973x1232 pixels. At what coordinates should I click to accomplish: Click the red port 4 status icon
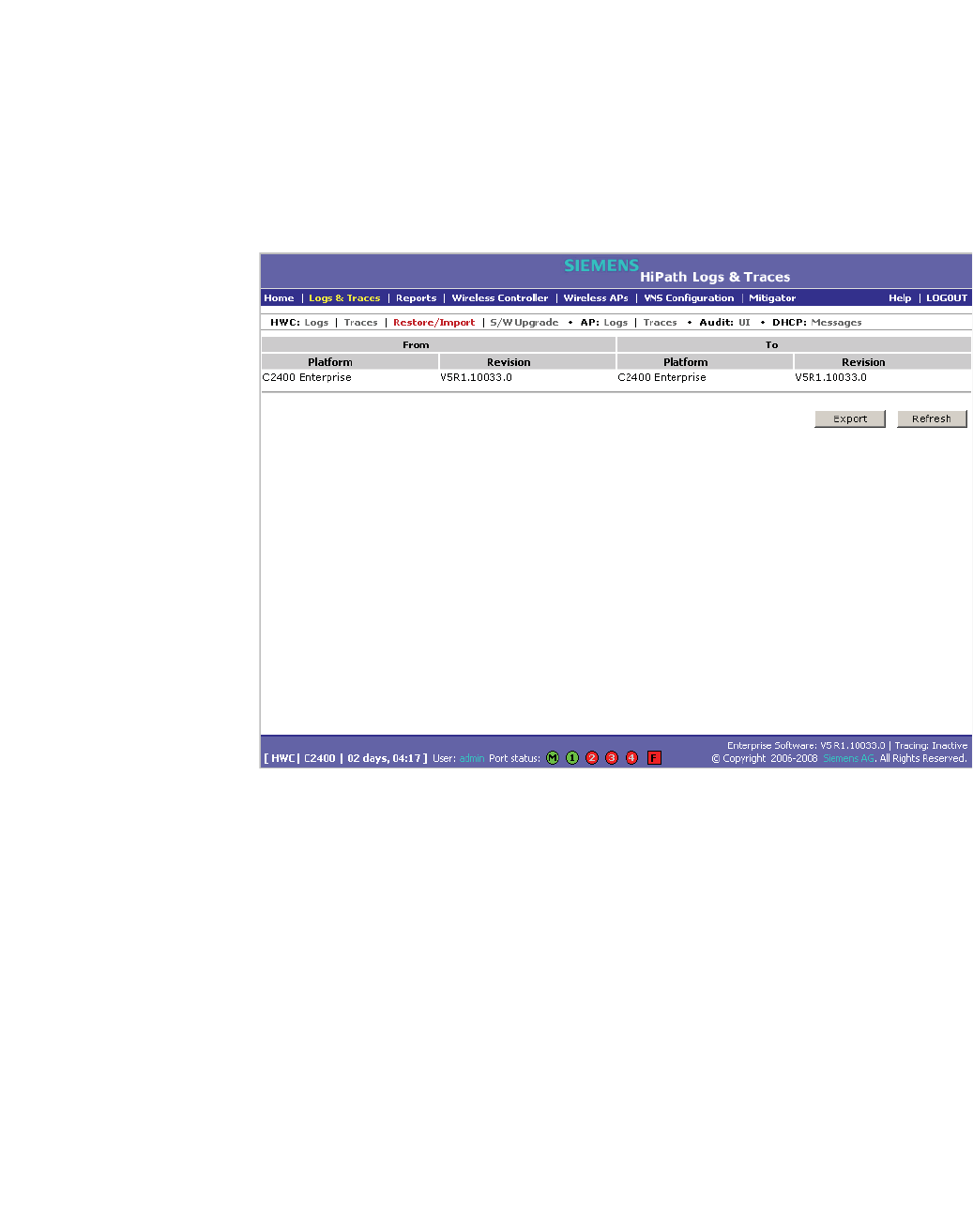click(x=631, y=758)
